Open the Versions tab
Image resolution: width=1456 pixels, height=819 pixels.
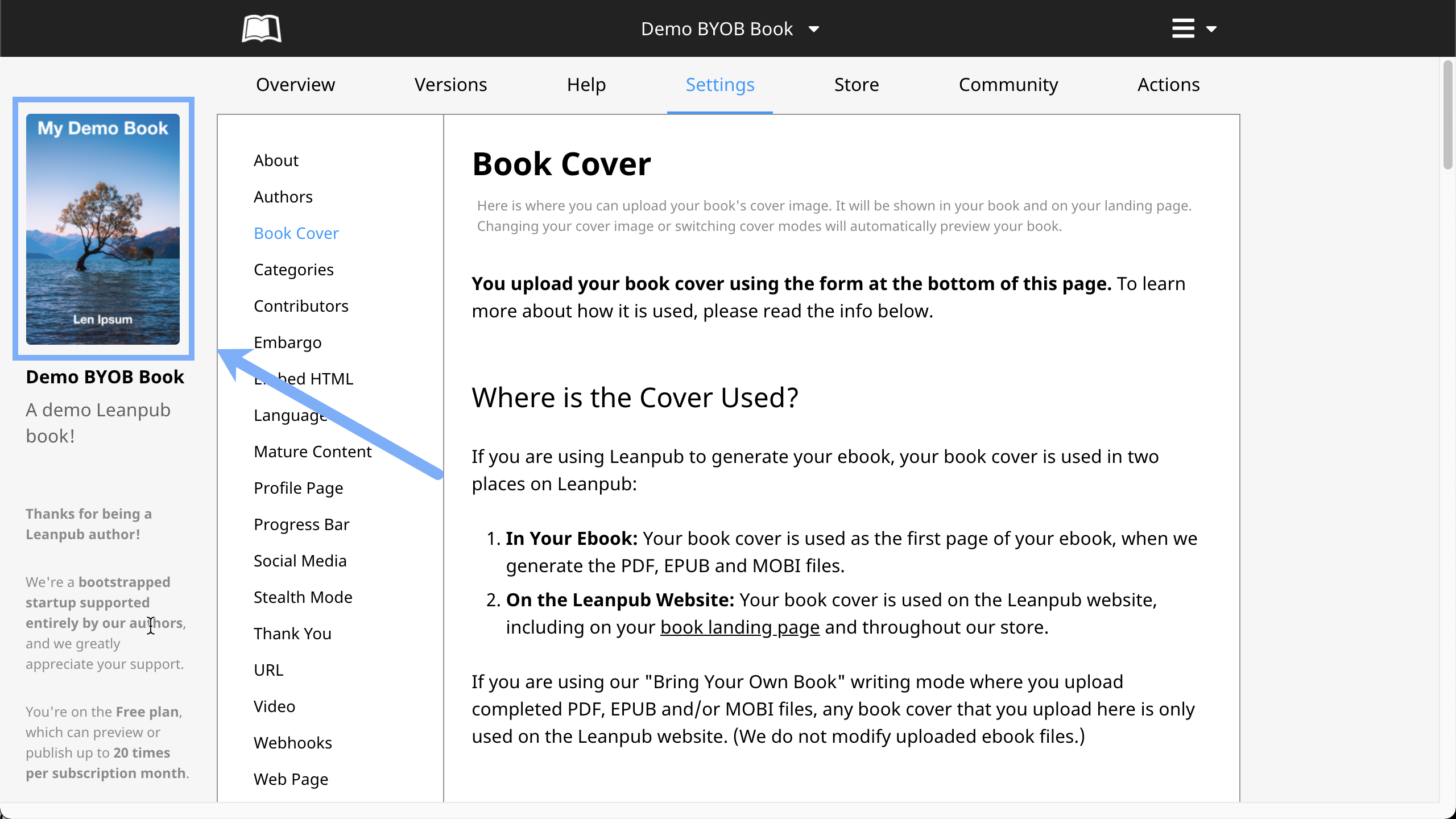coord(450,85)
